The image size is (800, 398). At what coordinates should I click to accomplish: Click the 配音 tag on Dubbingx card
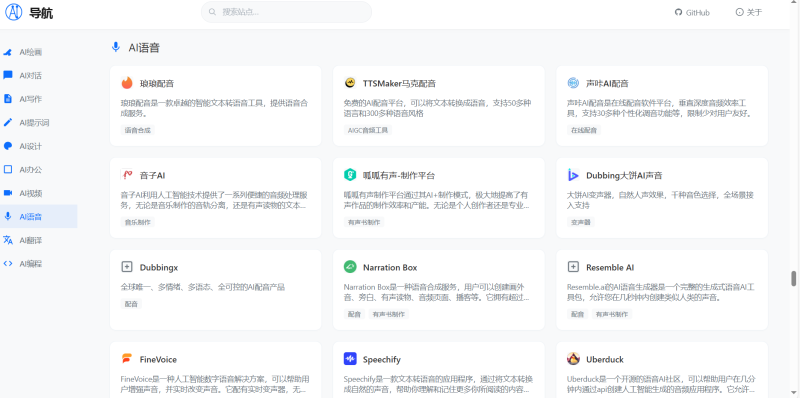tap(131, 304)
